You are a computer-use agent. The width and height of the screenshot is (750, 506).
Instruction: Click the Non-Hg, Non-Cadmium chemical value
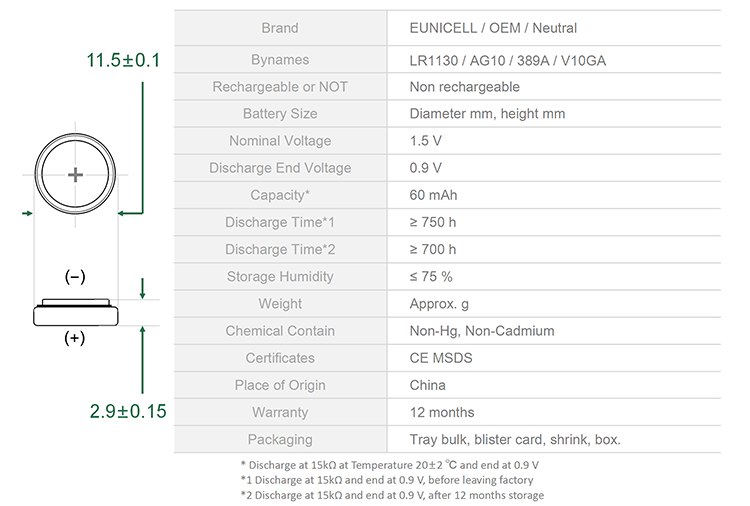[x=482, y=331]
